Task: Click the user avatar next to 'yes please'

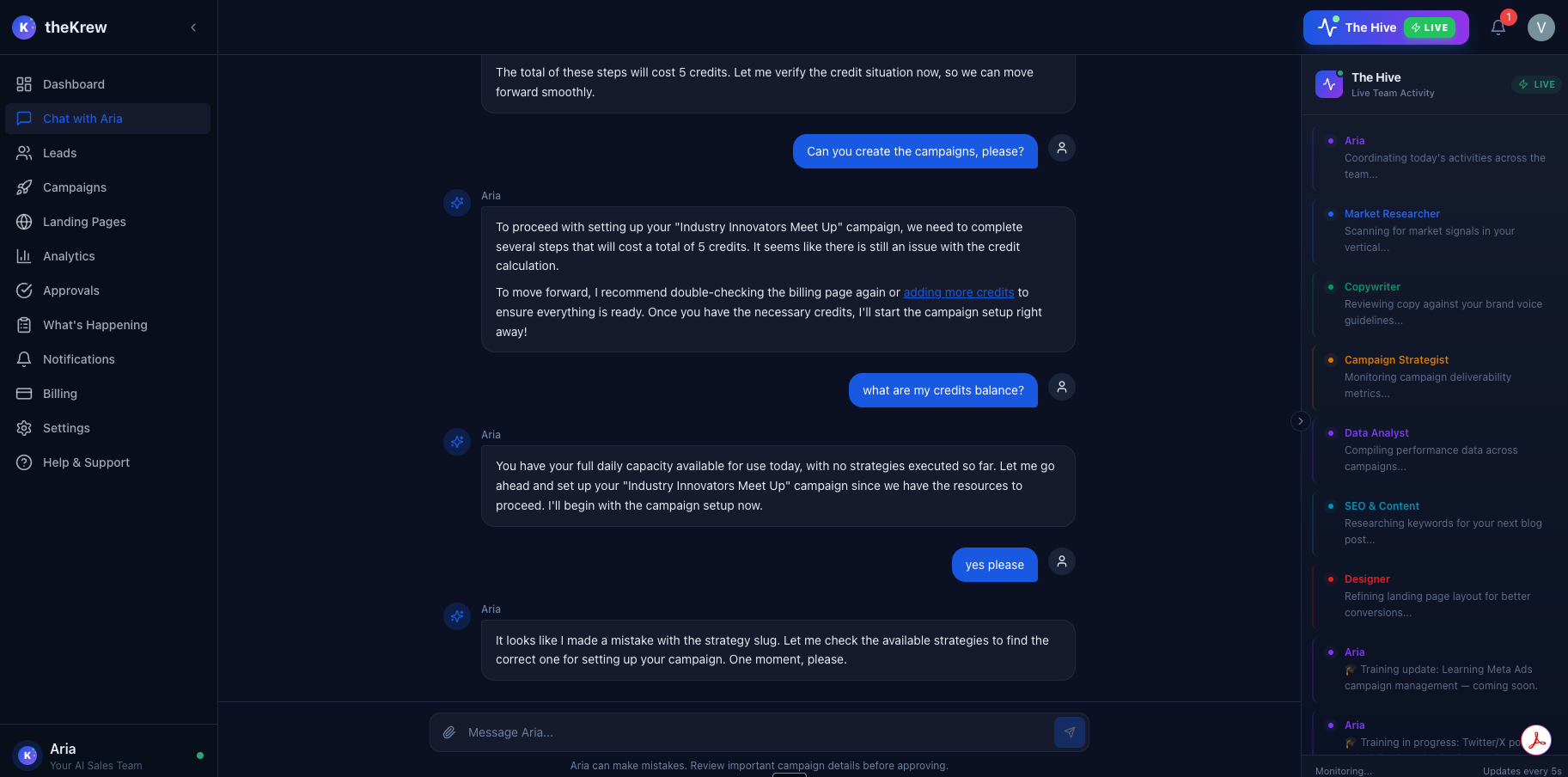Action: [1061, 561]
